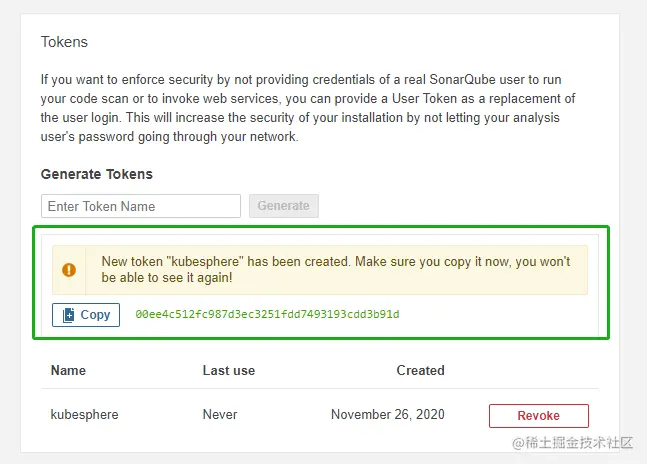Click the clipboard icon on the Copy button

(x=68, y=315)
